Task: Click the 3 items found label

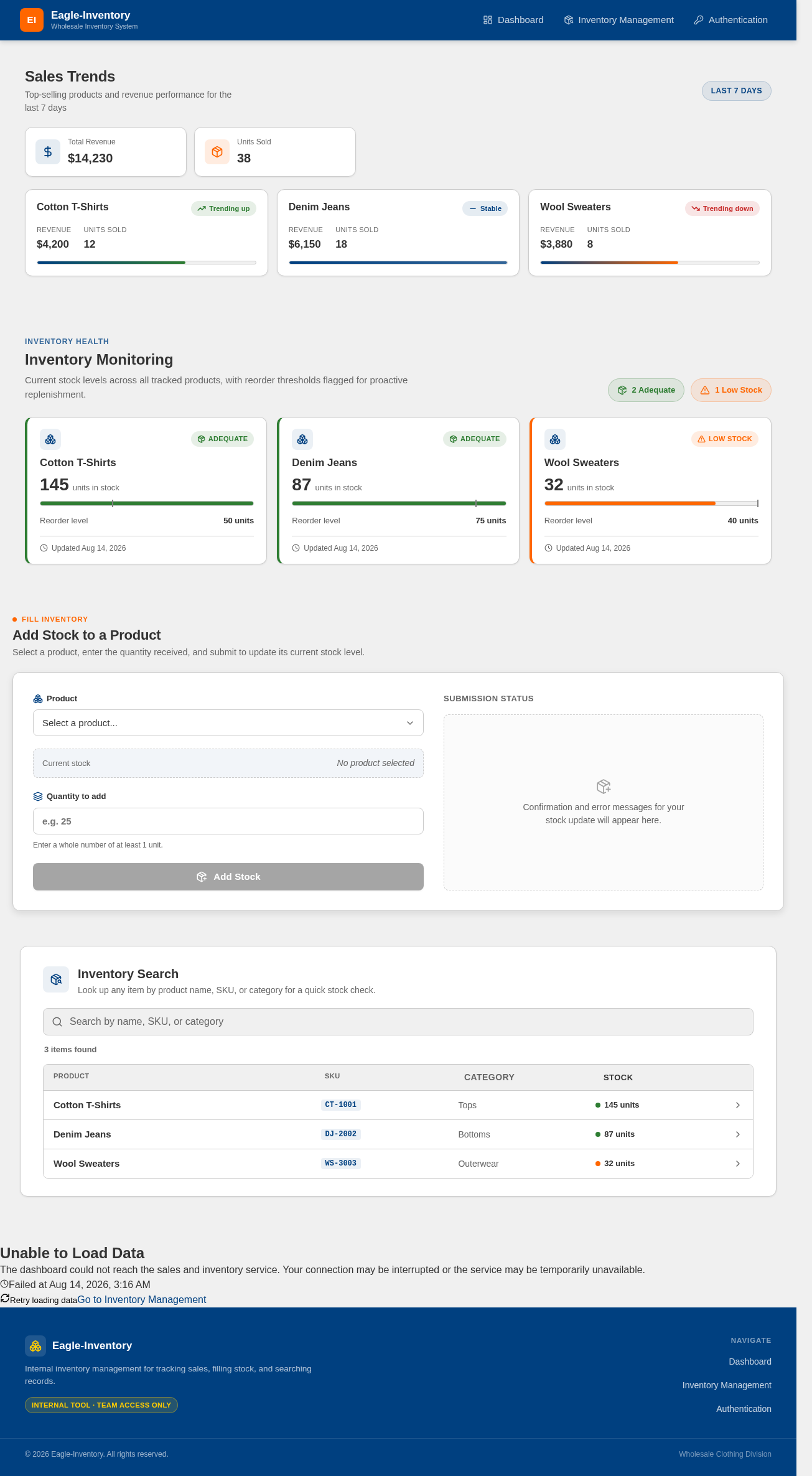Action: pyautogui.click(x=70, y=1050)
